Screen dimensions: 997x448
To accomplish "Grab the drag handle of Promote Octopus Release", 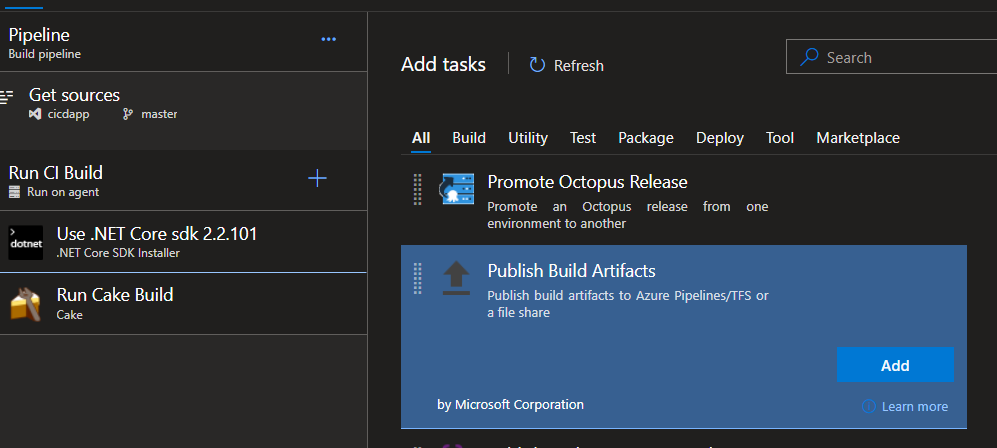I will [417, 190].
